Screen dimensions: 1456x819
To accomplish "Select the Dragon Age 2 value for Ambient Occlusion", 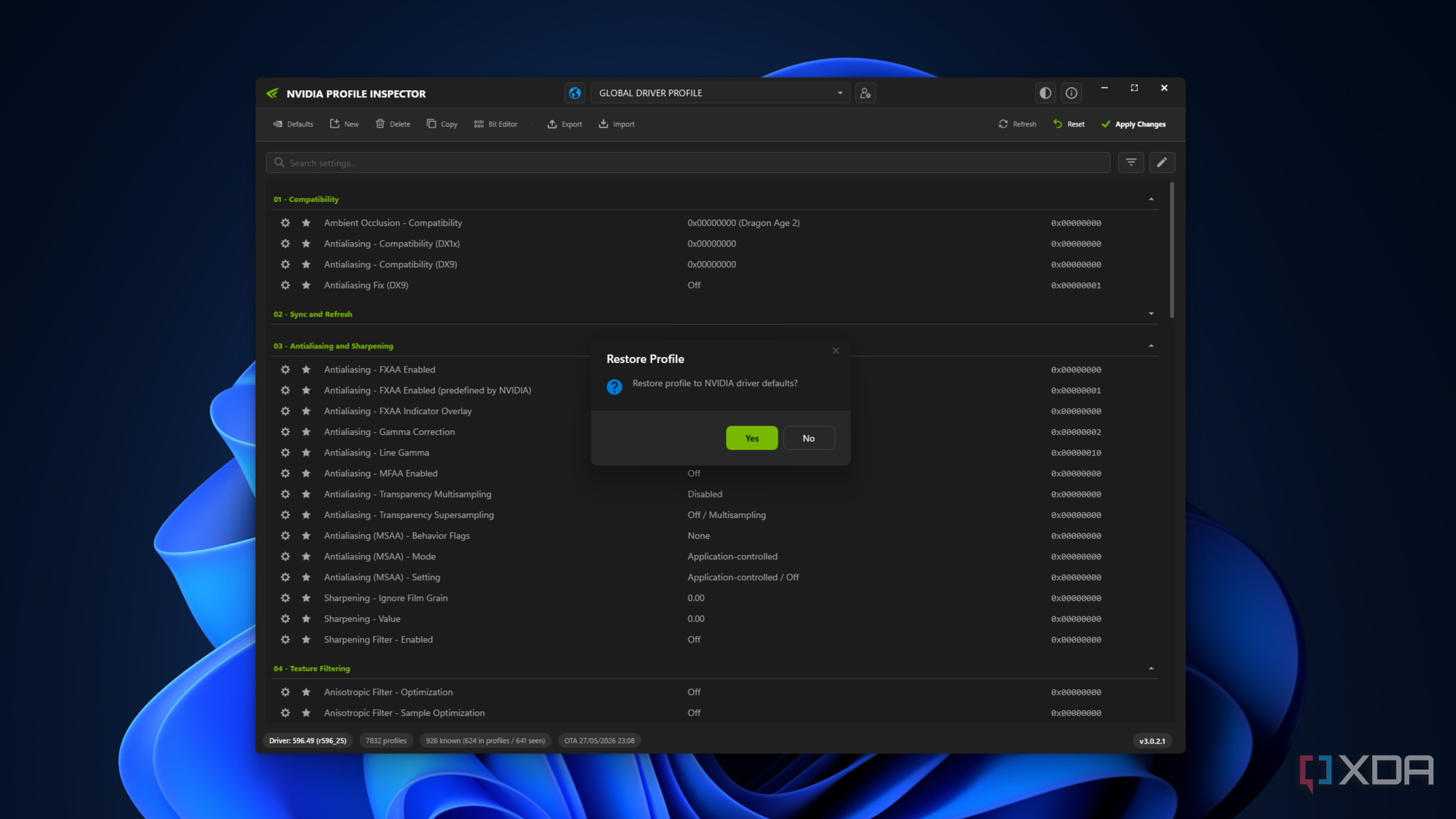I will coord(743,223).
